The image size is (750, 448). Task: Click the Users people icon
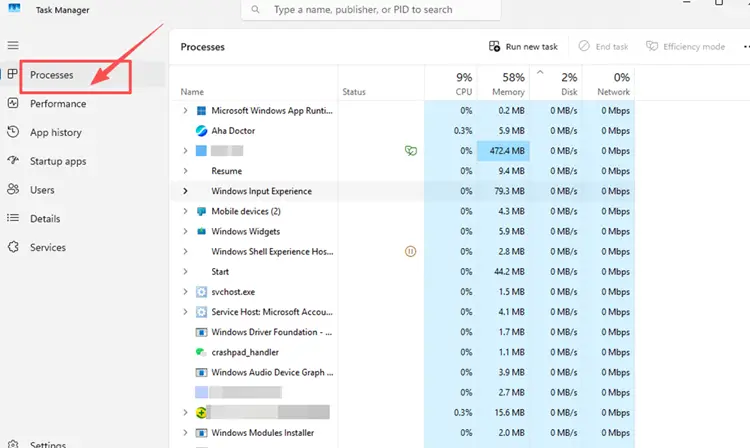[13, 189]
